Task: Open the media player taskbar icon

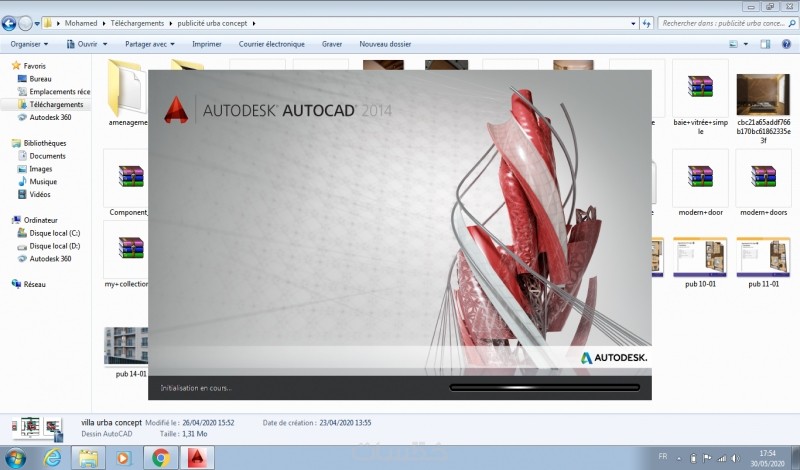Action: click(x=123, y=458)
